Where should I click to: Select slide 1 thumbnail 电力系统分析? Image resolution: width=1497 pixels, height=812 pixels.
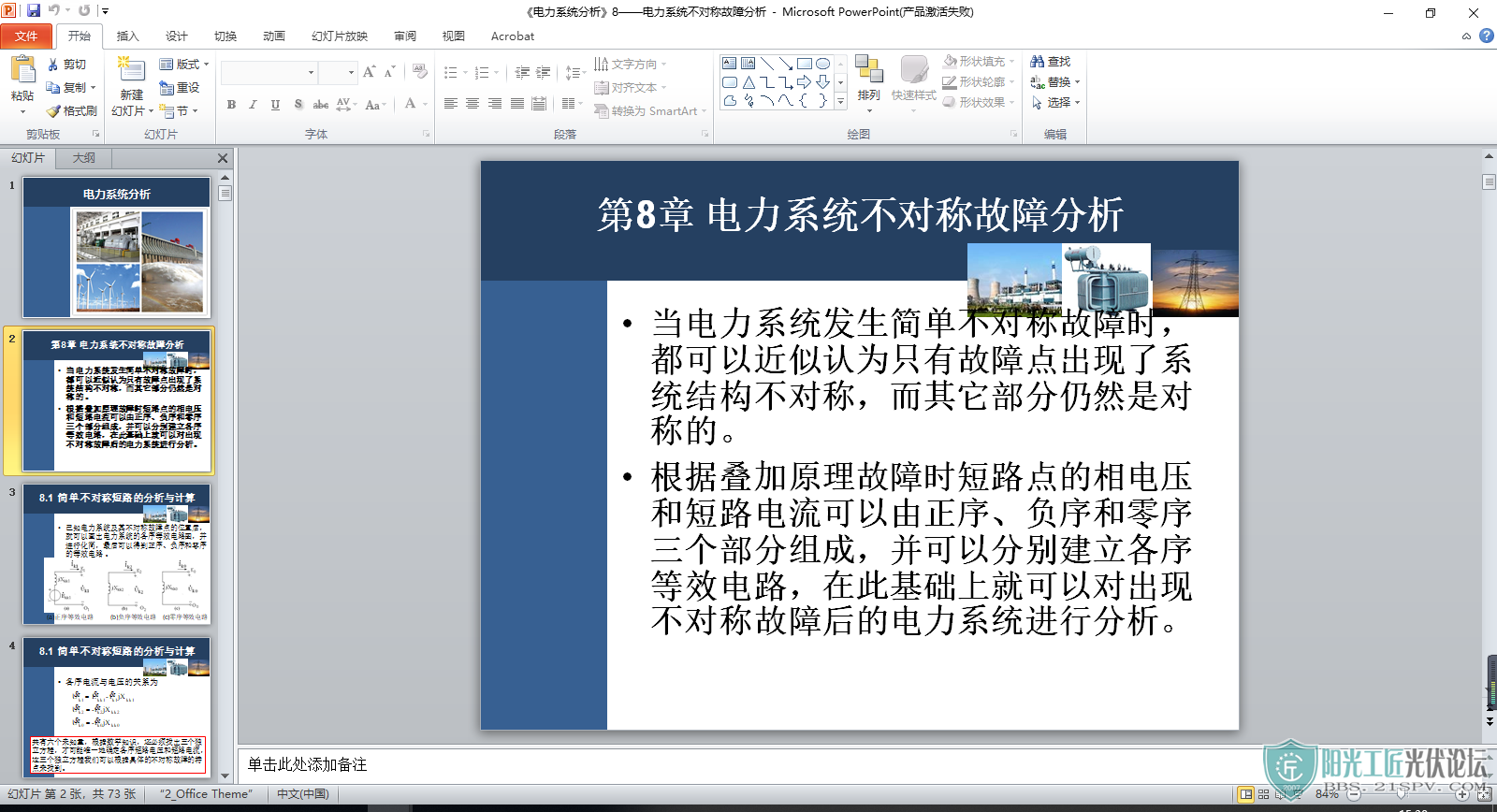pyautogui.click(x=117, y=248)
